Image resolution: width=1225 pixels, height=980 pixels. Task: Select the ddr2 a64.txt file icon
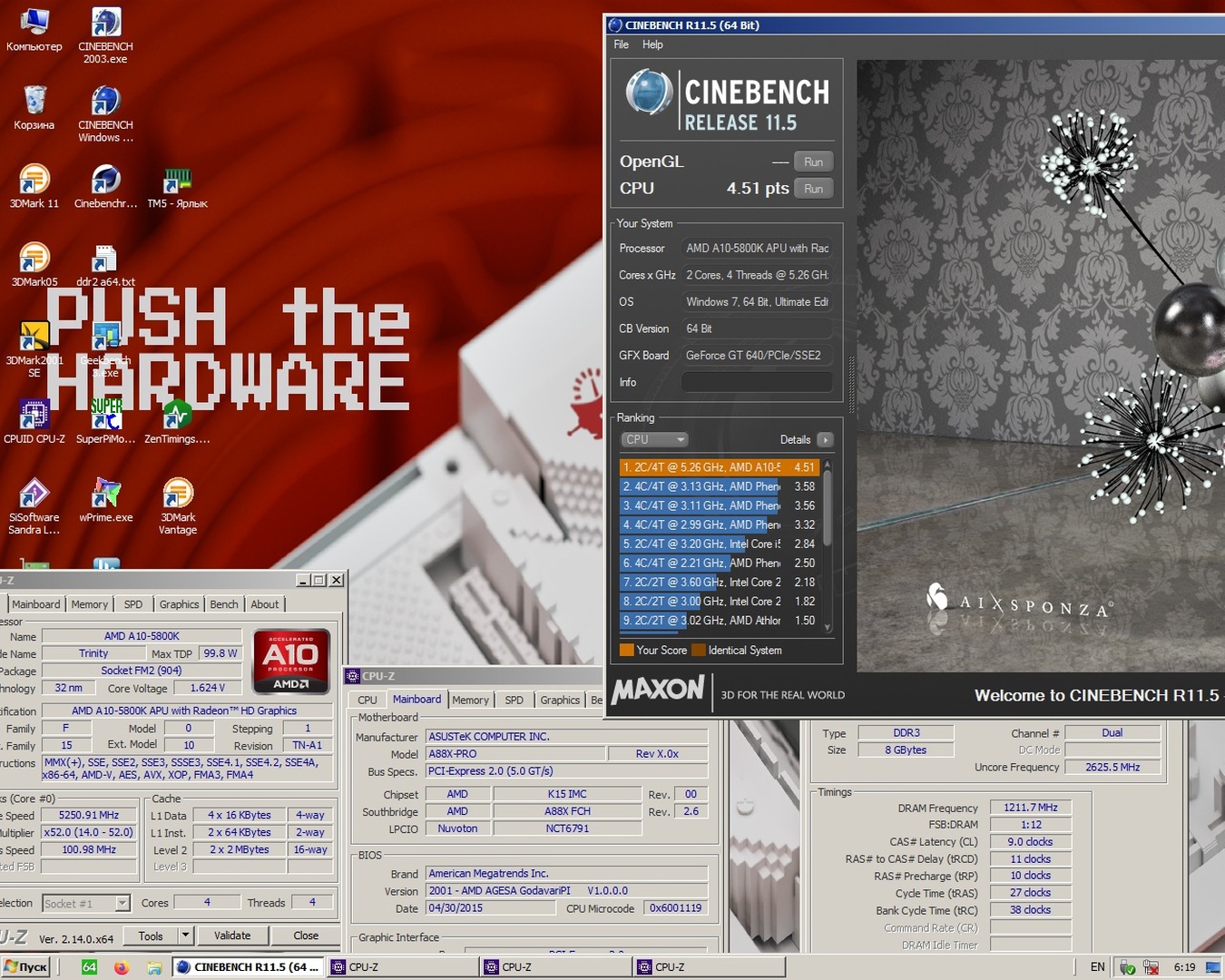105,265
